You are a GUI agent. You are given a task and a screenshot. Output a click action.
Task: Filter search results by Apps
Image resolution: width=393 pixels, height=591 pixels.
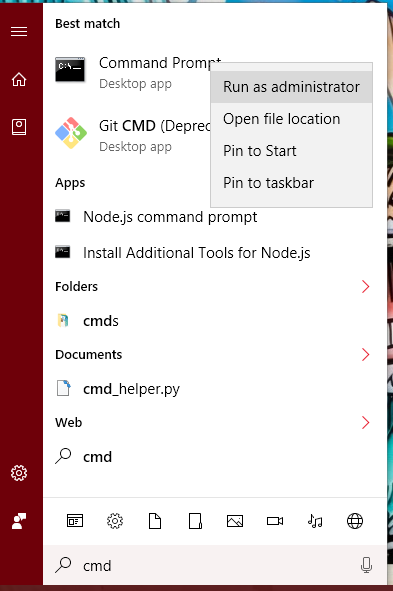click(75, 521)
